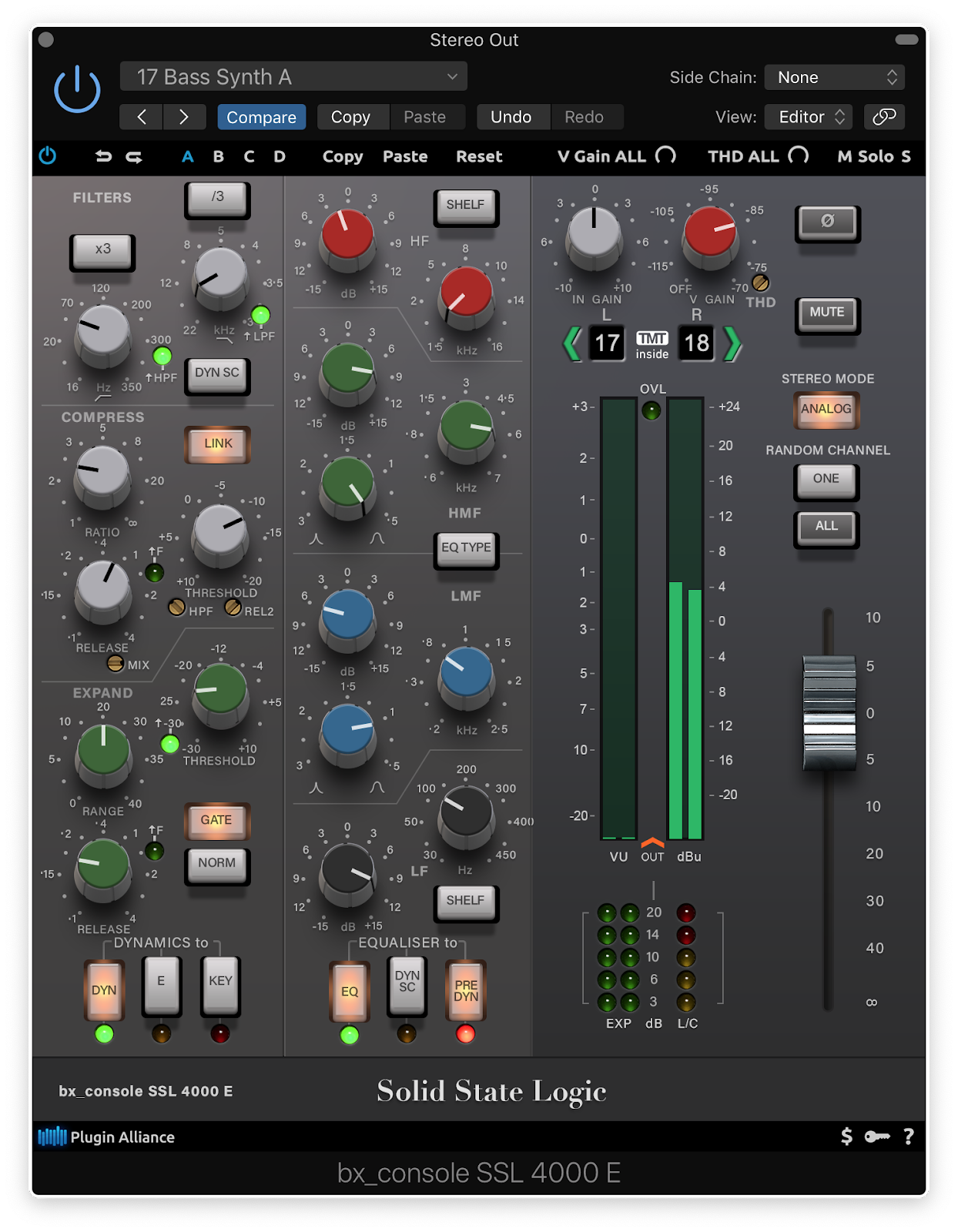Screen dimensions: 958x1232
Task: Go to next preset arrow
Action: 183,117
